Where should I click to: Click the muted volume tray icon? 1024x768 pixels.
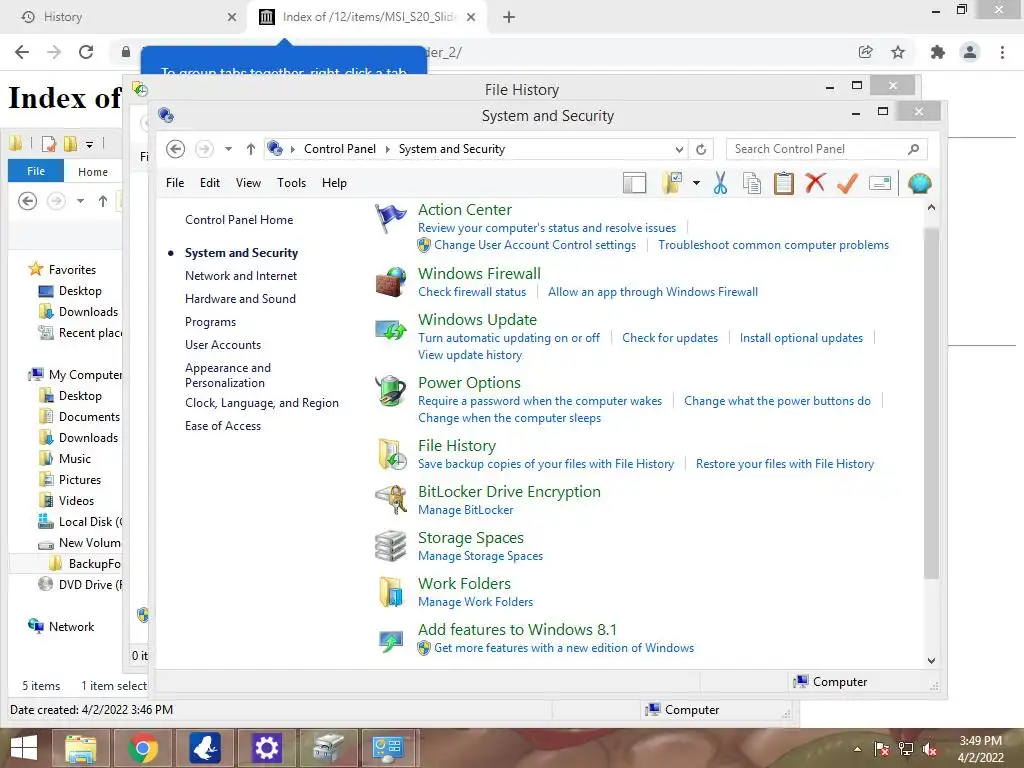pyautogui.click(x=930, y=748)
